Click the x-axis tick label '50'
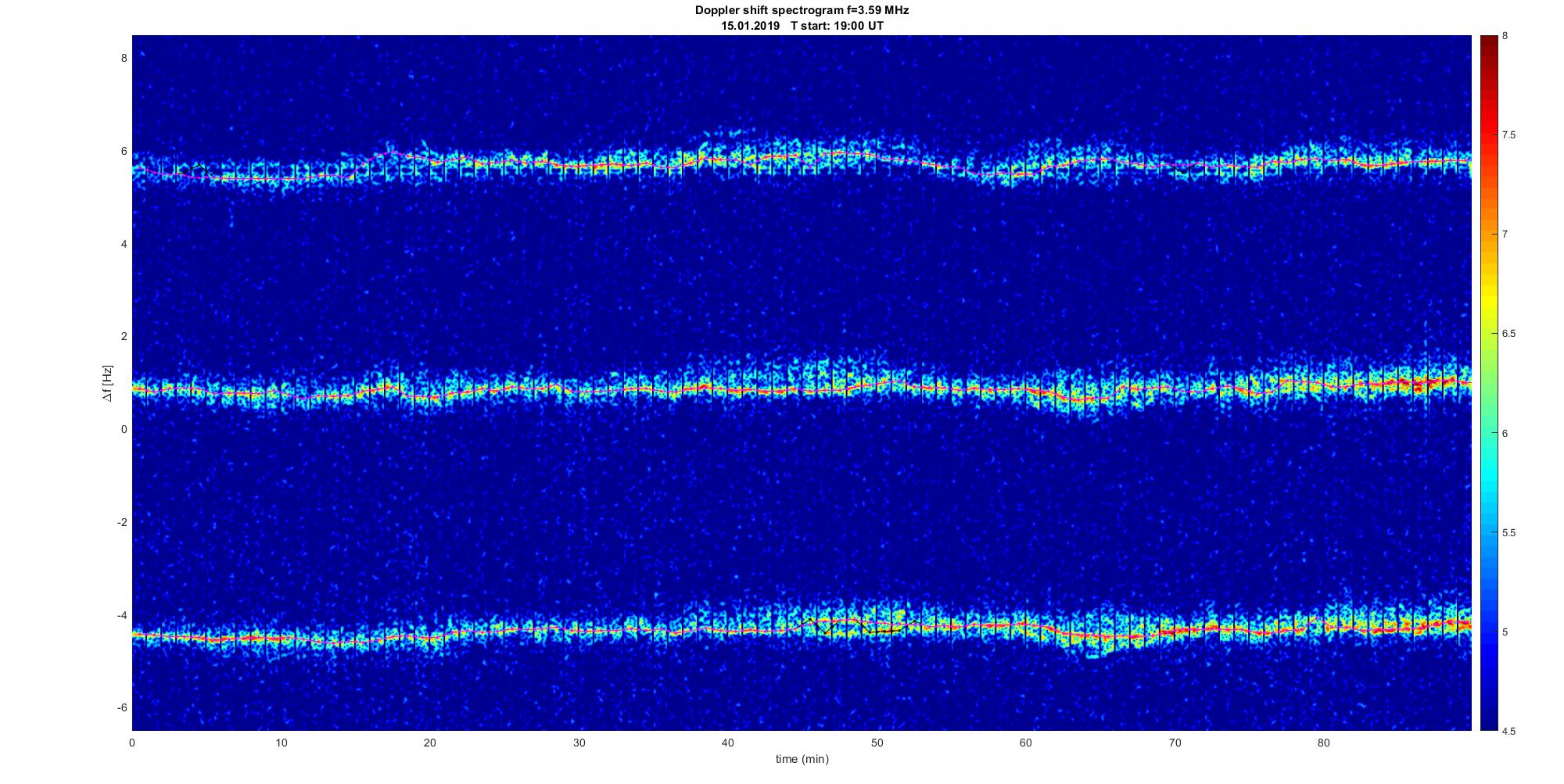The image size is (1564, 784). point(877,743)
